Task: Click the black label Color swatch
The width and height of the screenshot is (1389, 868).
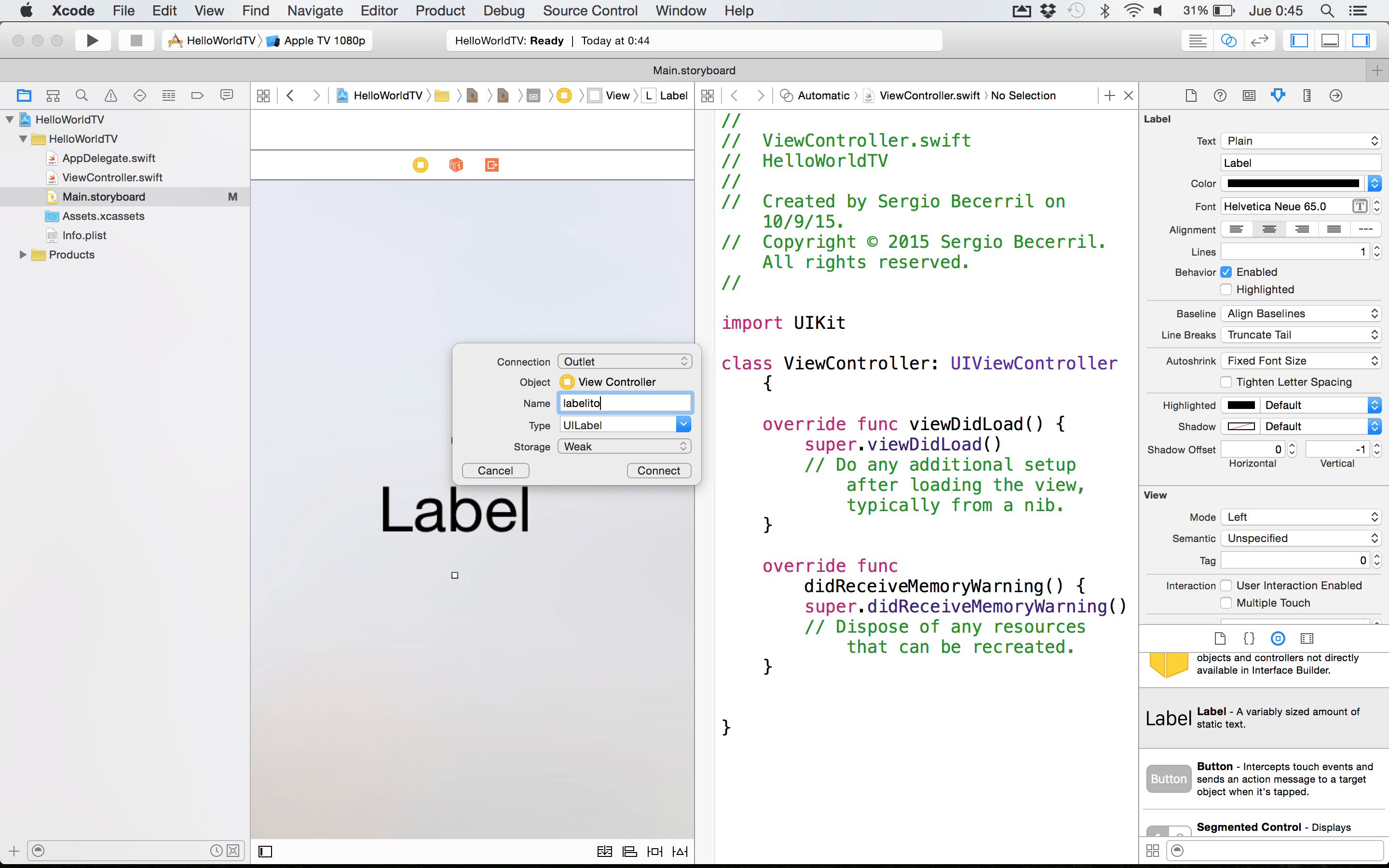Action: (1293, 184)
